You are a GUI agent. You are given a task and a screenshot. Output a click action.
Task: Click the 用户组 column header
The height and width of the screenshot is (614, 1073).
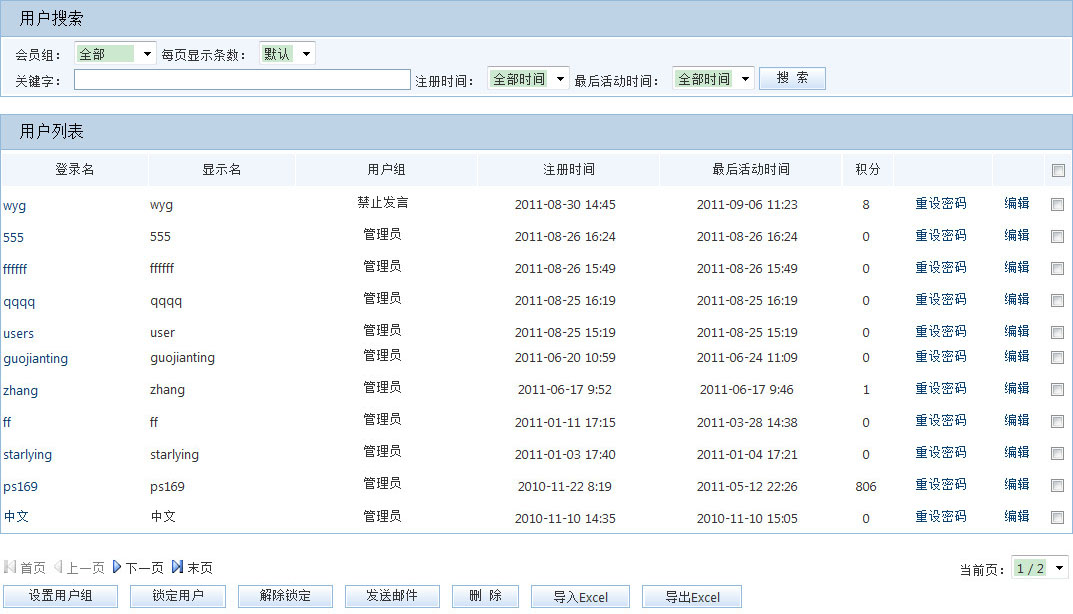pyautogui.click(x=386, y=169)
